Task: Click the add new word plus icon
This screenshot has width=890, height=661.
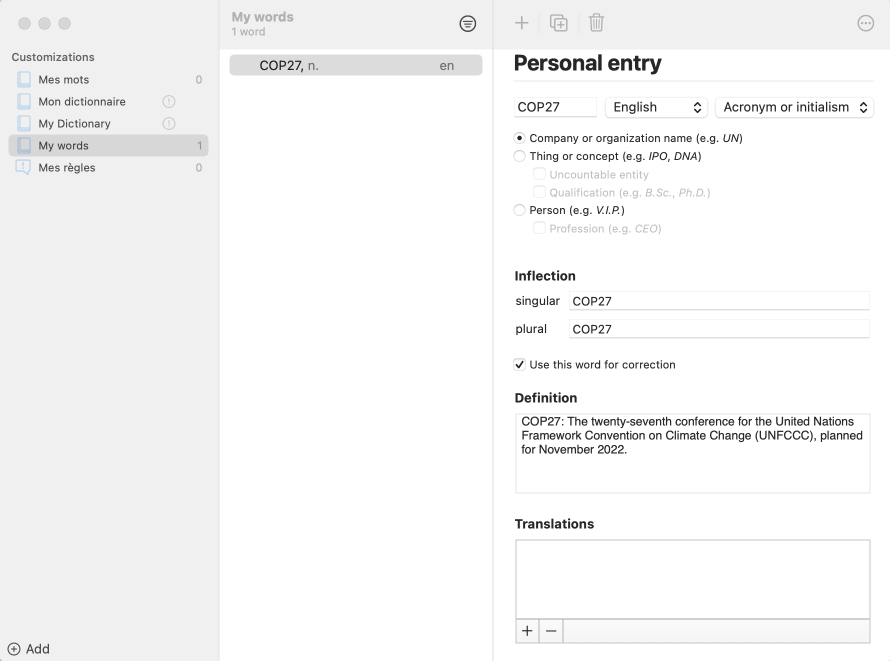Action: (521, 23)
